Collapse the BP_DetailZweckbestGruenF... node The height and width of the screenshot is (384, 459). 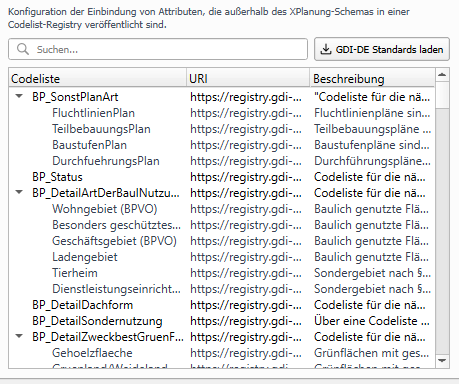(19, 337)
